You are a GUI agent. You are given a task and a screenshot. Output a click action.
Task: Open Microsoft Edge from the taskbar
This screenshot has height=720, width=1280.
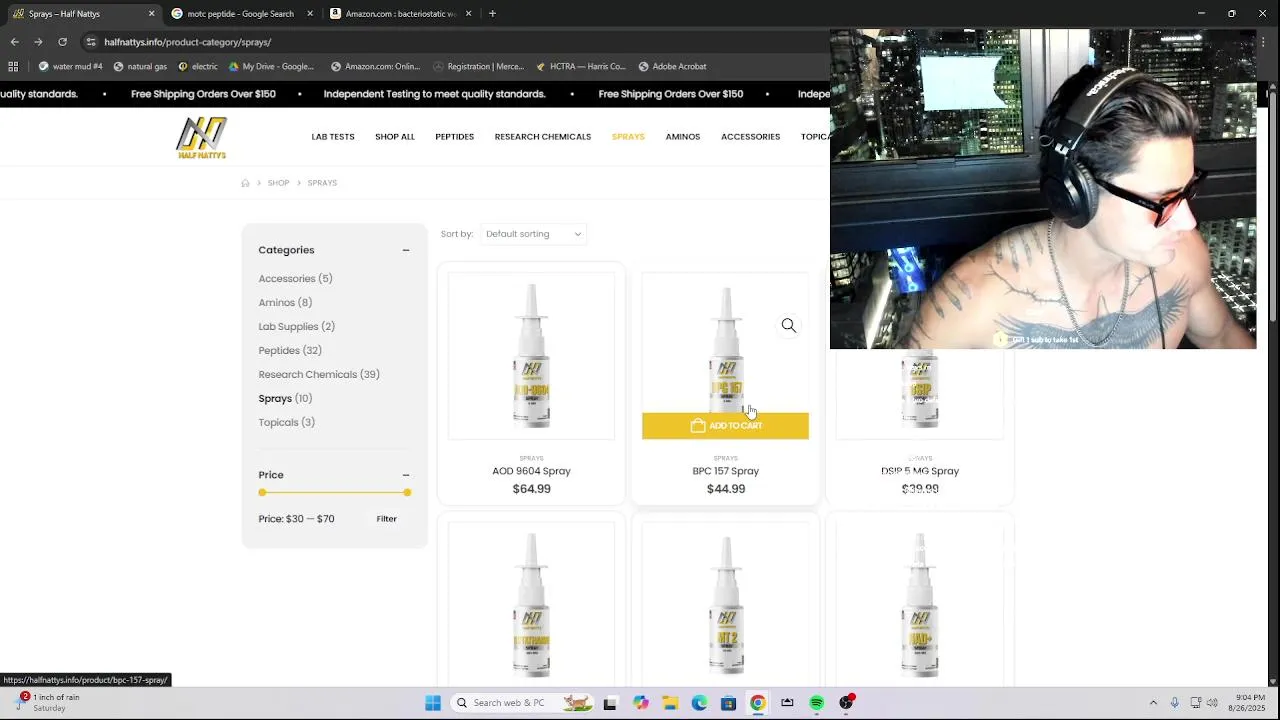coord(699,703)
